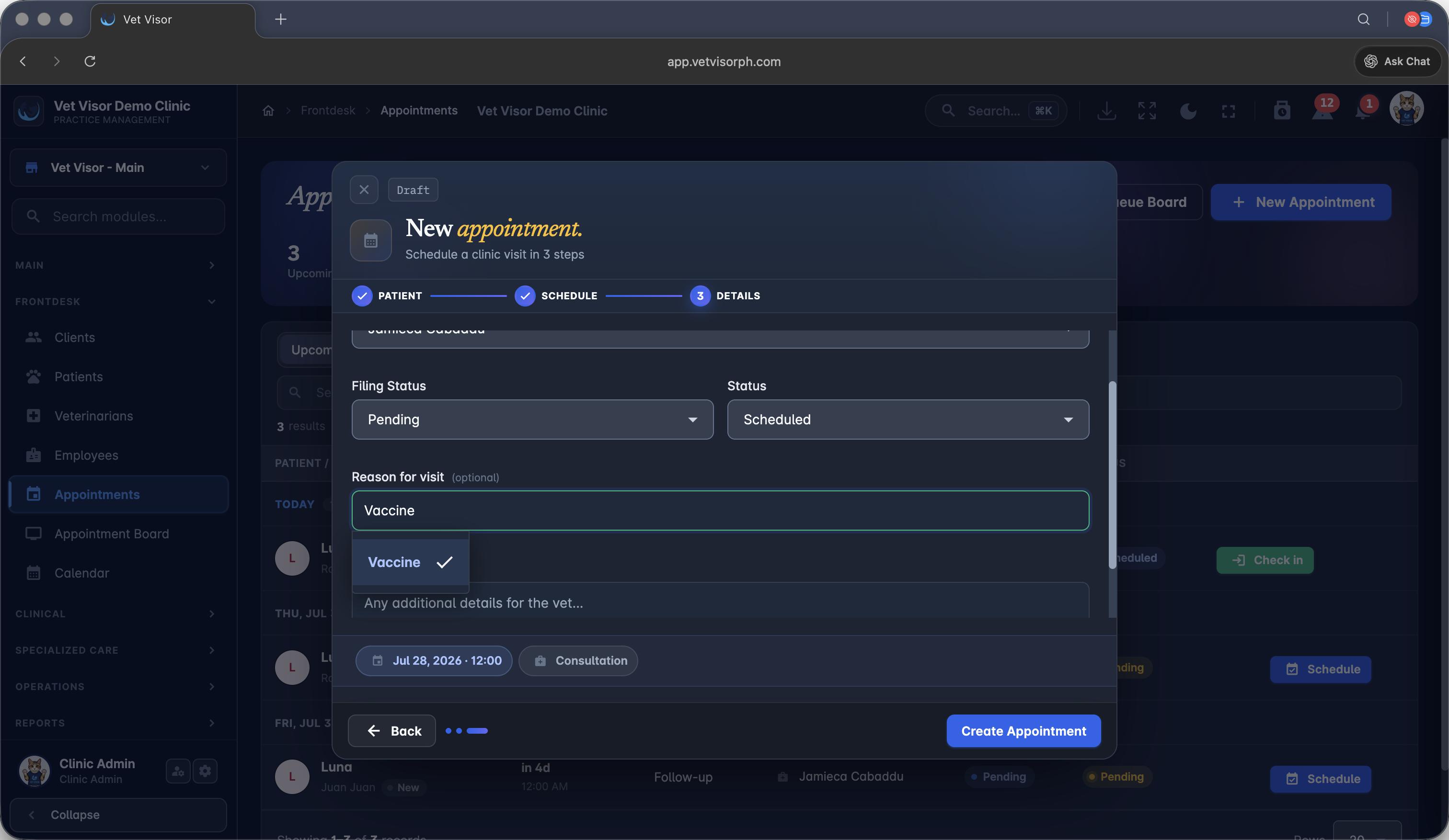Image resolution: width=1449 pixels, height=840 pixels.
Task: Click the download icon in top bar
Action: point(1106,111)
